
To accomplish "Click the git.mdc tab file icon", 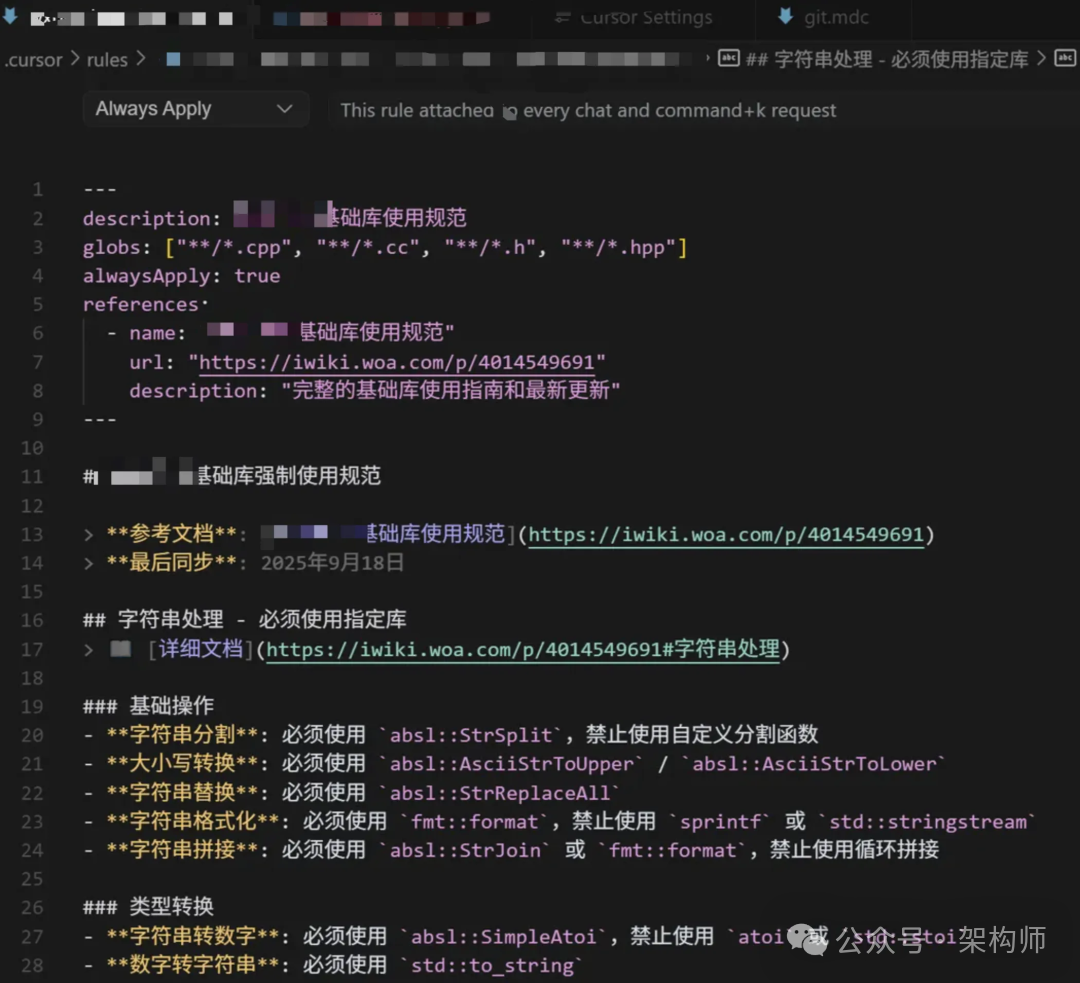I will tap(786, 16).
